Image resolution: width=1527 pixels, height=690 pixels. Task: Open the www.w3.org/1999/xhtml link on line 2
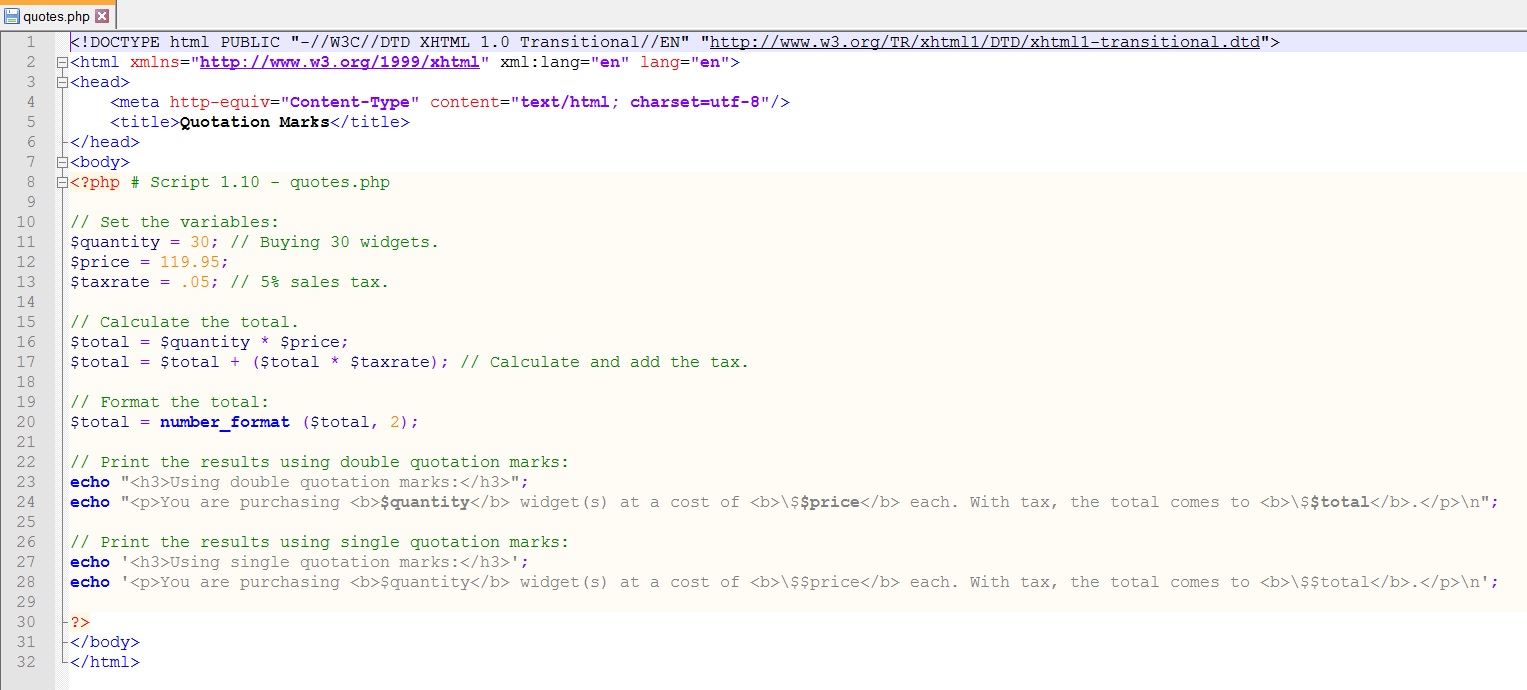340,62
